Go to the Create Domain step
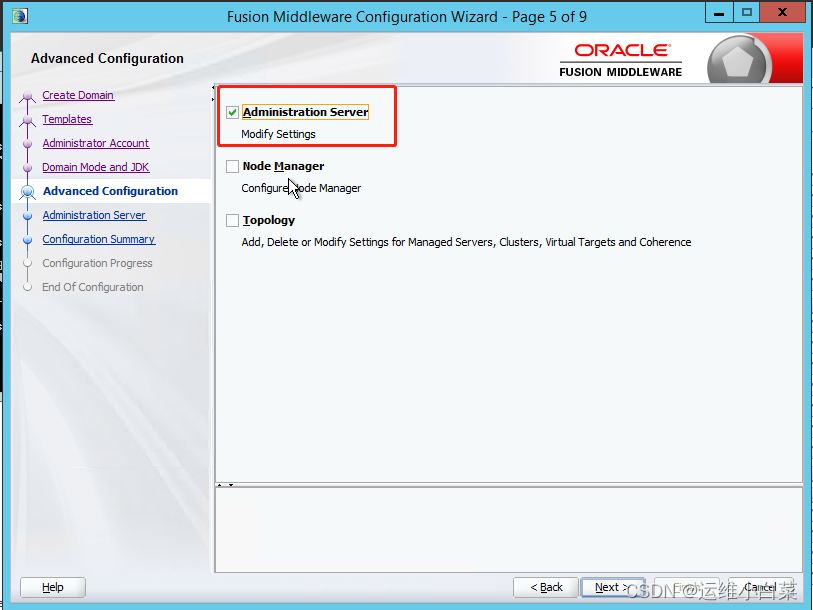 click(x=78, y=95)
